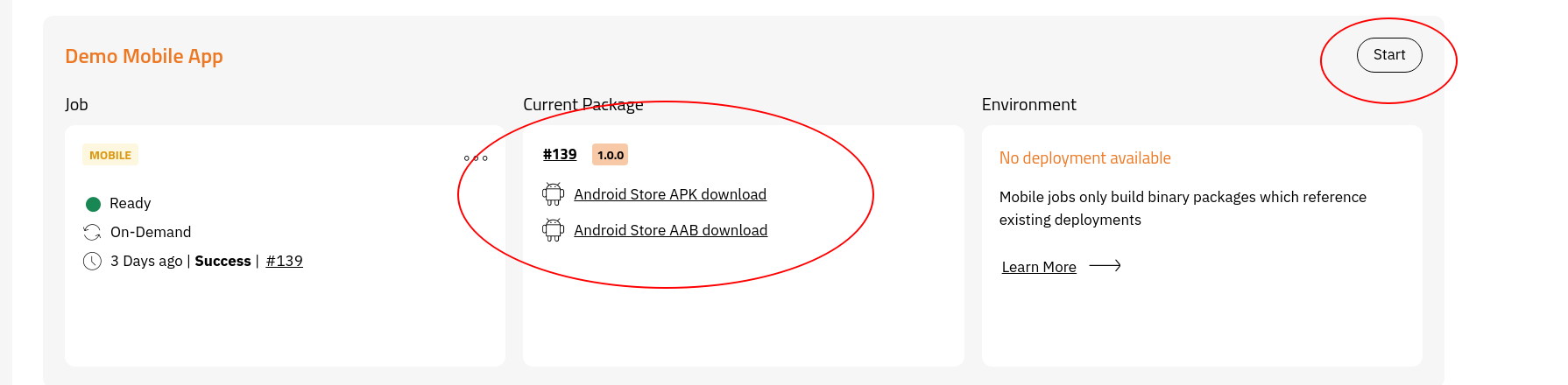Click Android icon beside APK download
Viewport: 1568px width, 385px height.
tap(553, 193)
